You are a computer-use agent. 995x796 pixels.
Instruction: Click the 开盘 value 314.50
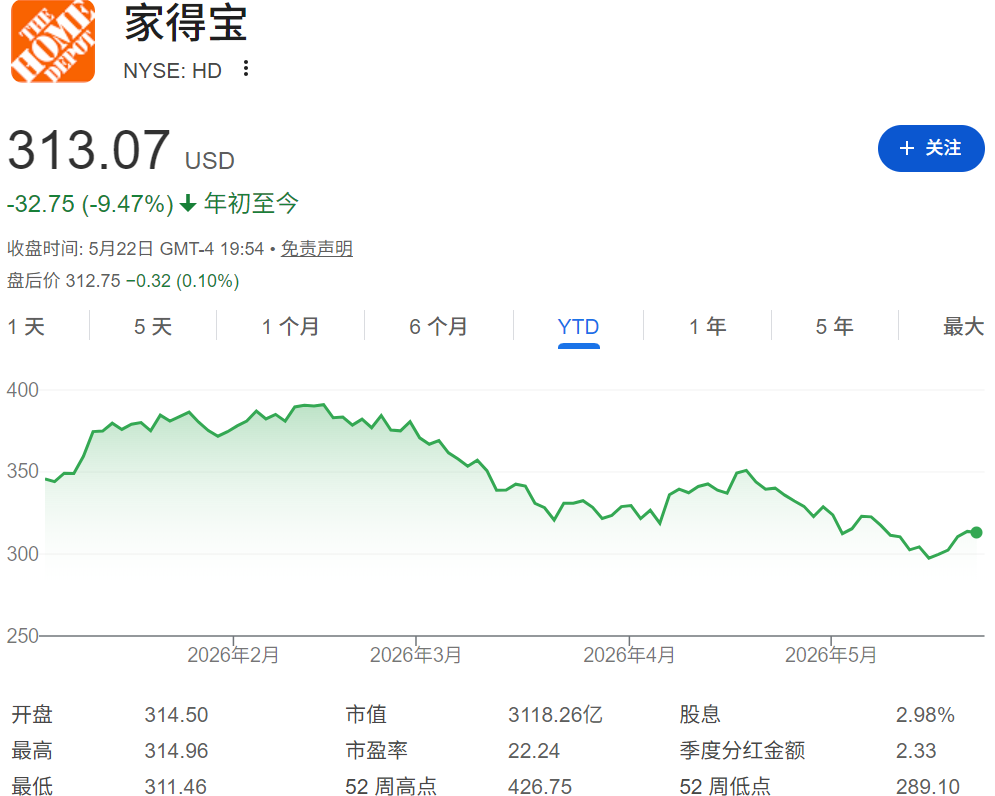[x=176, y=715]
